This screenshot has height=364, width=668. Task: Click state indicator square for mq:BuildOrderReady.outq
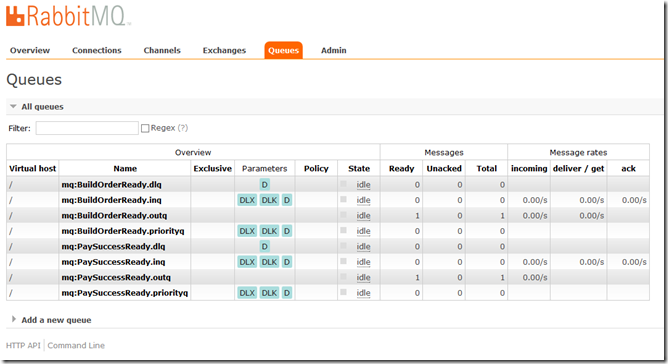(x=343, y=214)
